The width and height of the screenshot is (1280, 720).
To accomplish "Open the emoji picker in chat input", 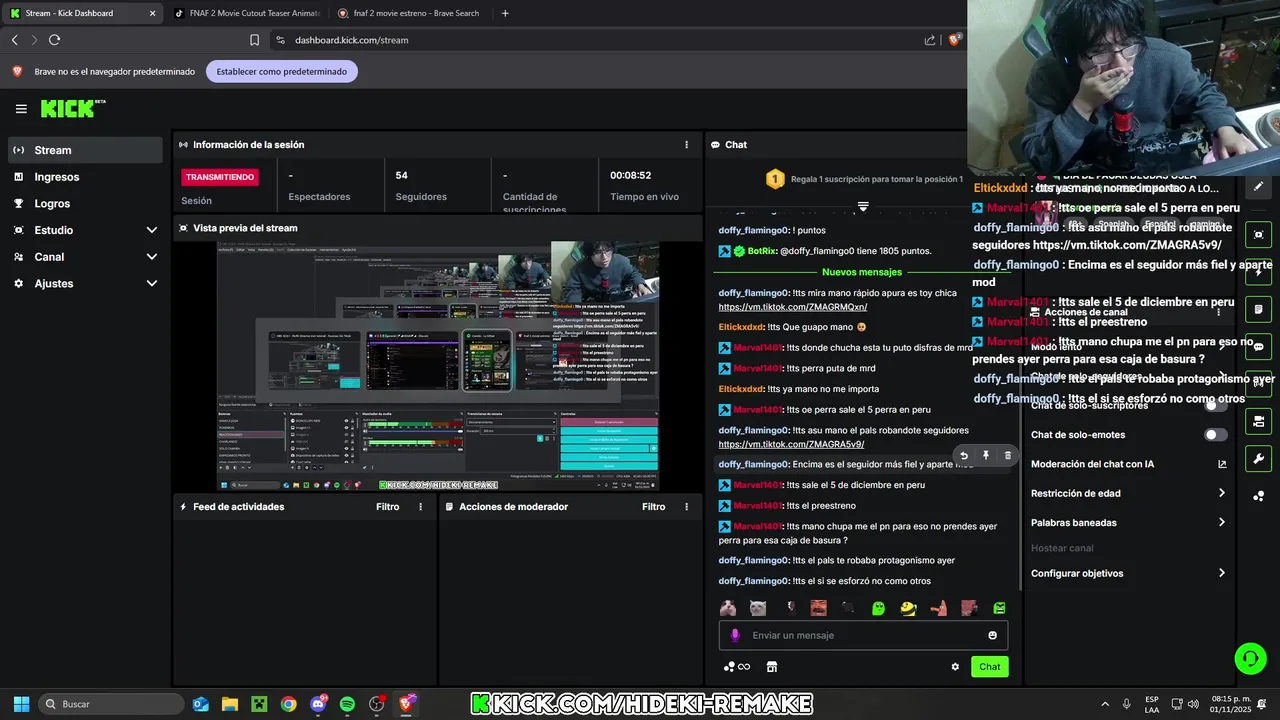I will (x=992, y=635).
